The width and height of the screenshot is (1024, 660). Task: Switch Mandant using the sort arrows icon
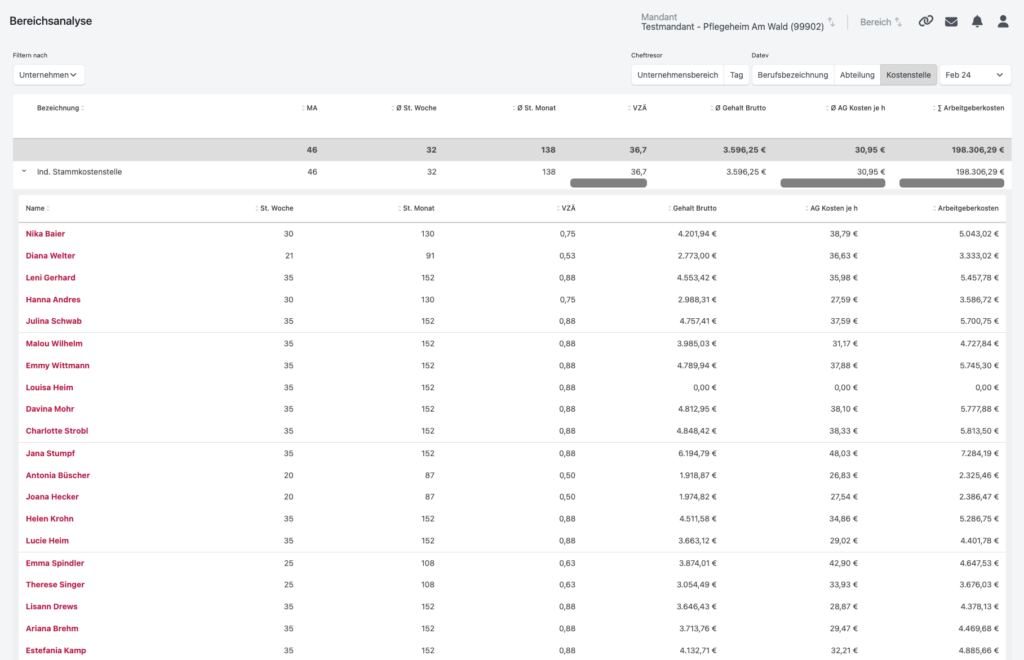point(831,22)
